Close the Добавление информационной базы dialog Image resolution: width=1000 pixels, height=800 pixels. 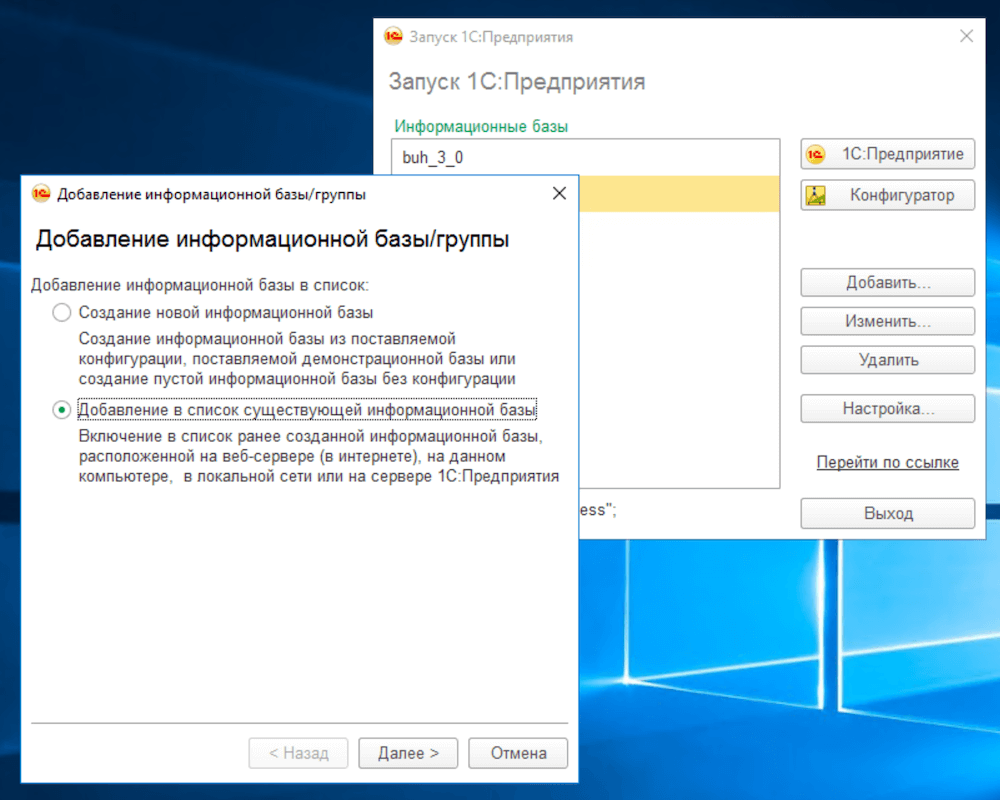click(559, 193)
